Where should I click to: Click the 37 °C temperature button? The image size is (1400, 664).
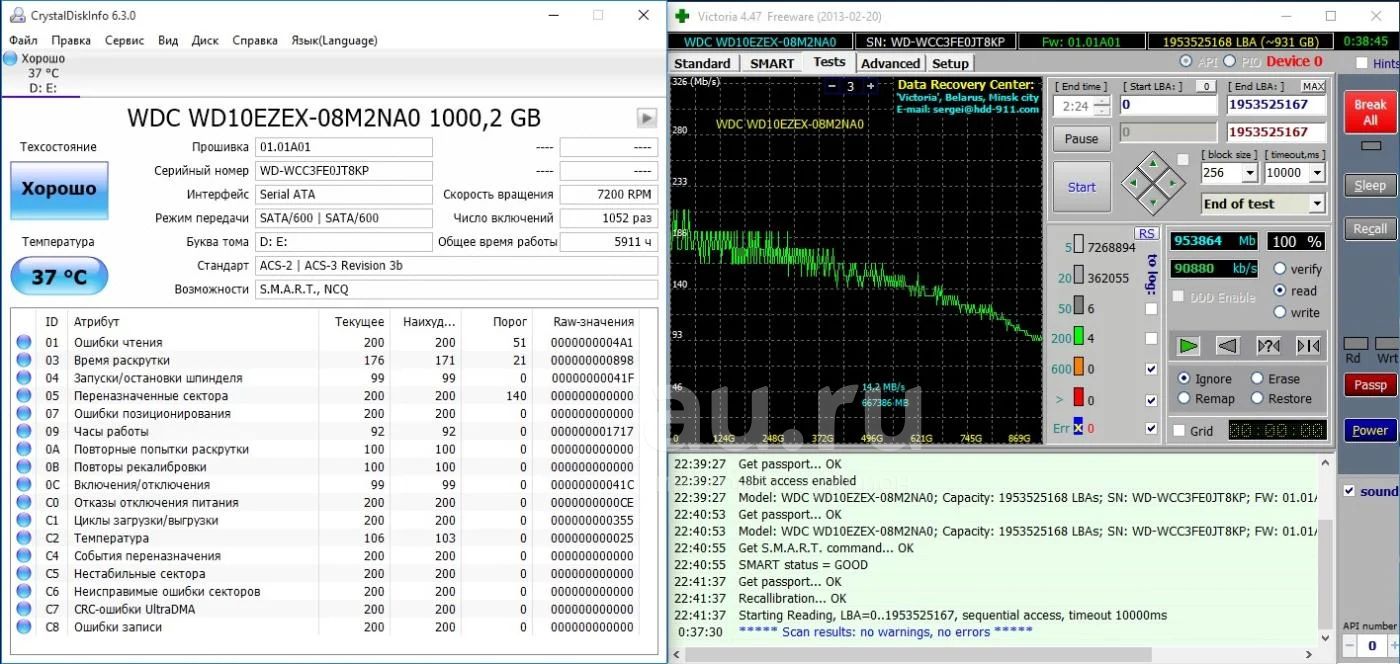tap(59, 276)
